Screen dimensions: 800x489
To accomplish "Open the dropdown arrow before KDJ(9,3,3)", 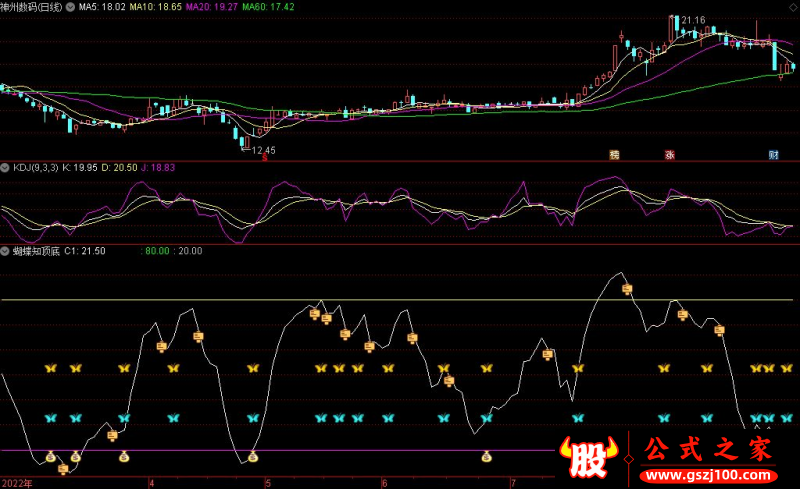I will 5,167.
